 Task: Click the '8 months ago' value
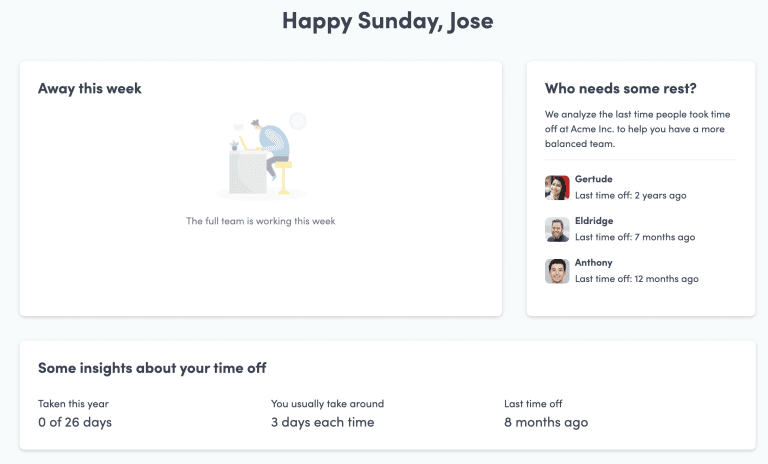point(546,422)
